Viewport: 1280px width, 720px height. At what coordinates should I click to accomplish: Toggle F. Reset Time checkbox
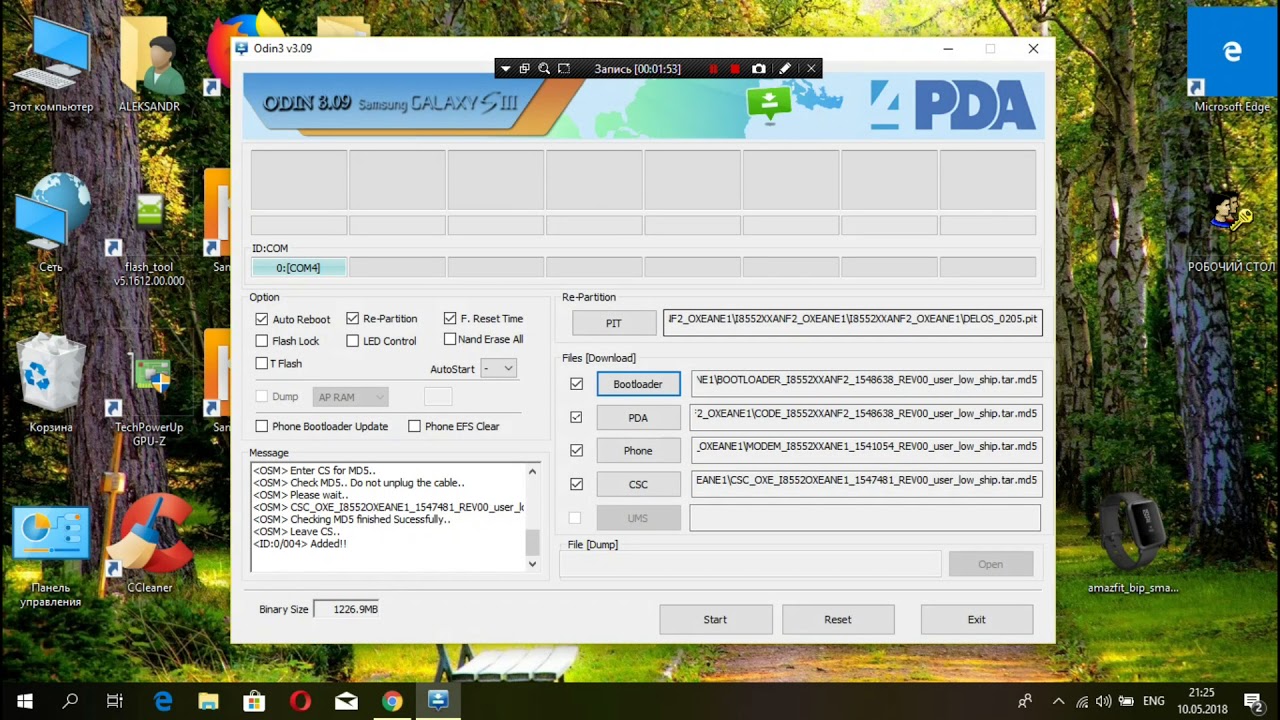[450, 318]
